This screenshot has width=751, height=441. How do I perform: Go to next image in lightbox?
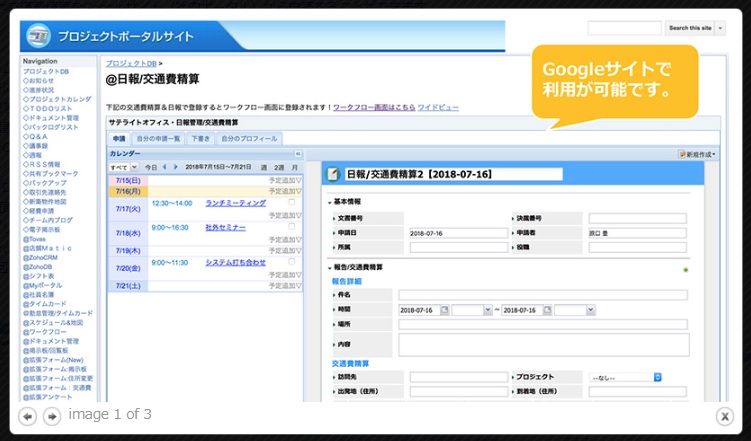click(x=52, y=417)
